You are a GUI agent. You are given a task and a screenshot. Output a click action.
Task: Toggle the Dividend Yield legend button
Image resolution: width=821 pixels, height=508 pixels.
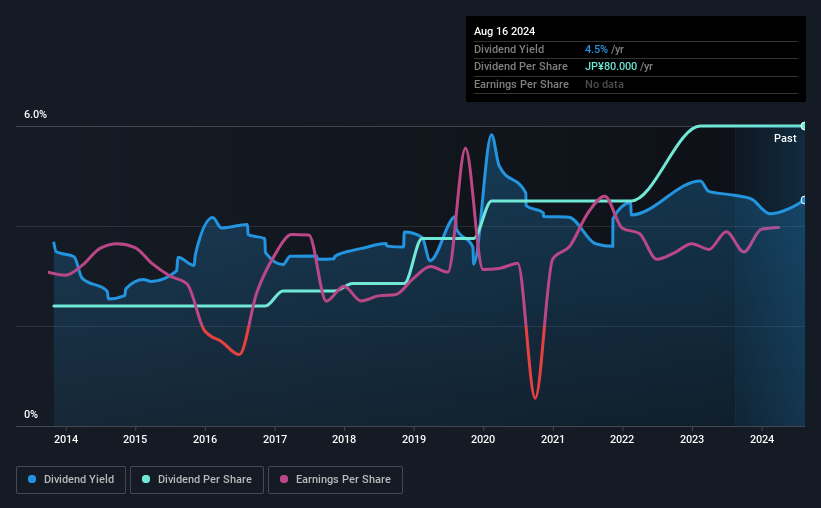tap(71, 480)
